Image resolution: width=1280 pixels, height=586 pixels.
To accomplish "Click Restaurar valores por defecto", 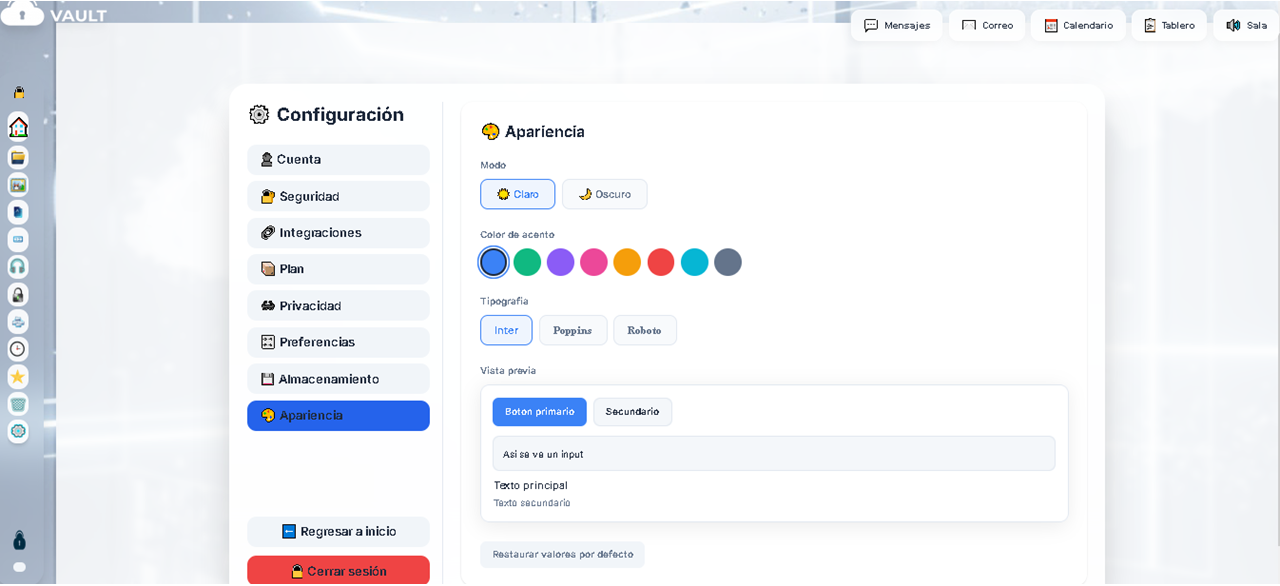I will (562, 554).
